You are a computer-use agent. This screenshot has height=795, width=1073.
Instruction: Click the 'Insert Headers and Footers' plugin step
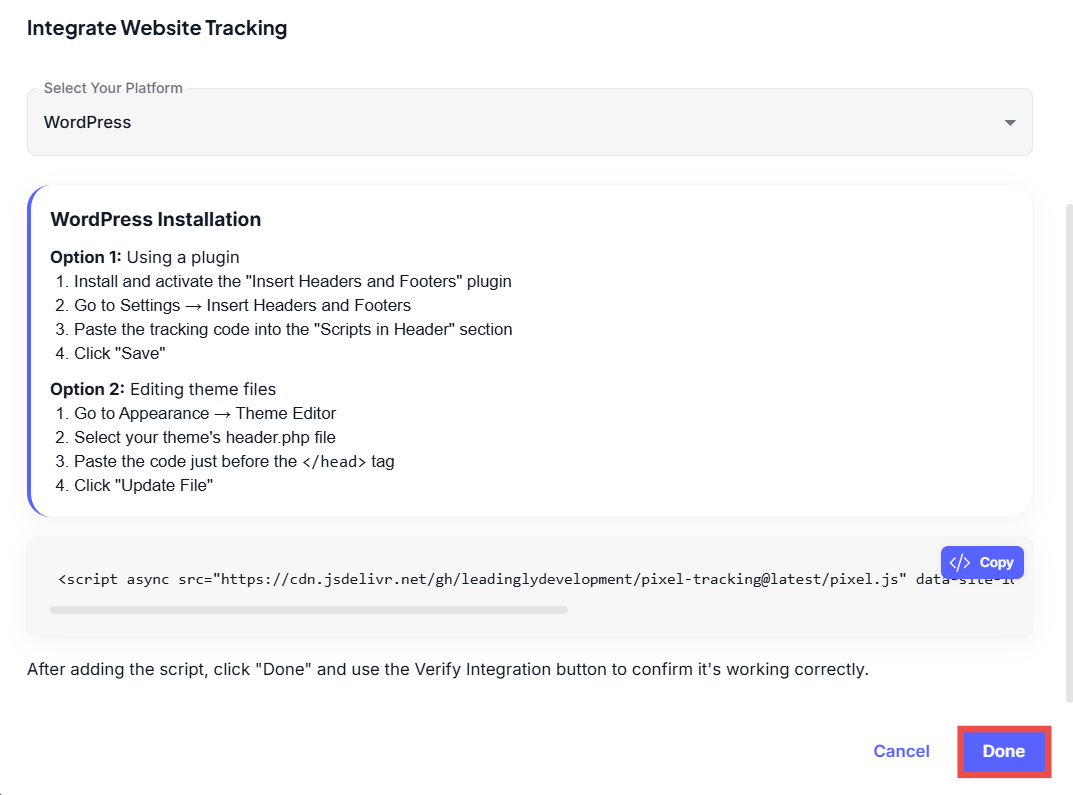tap(292, 282)
